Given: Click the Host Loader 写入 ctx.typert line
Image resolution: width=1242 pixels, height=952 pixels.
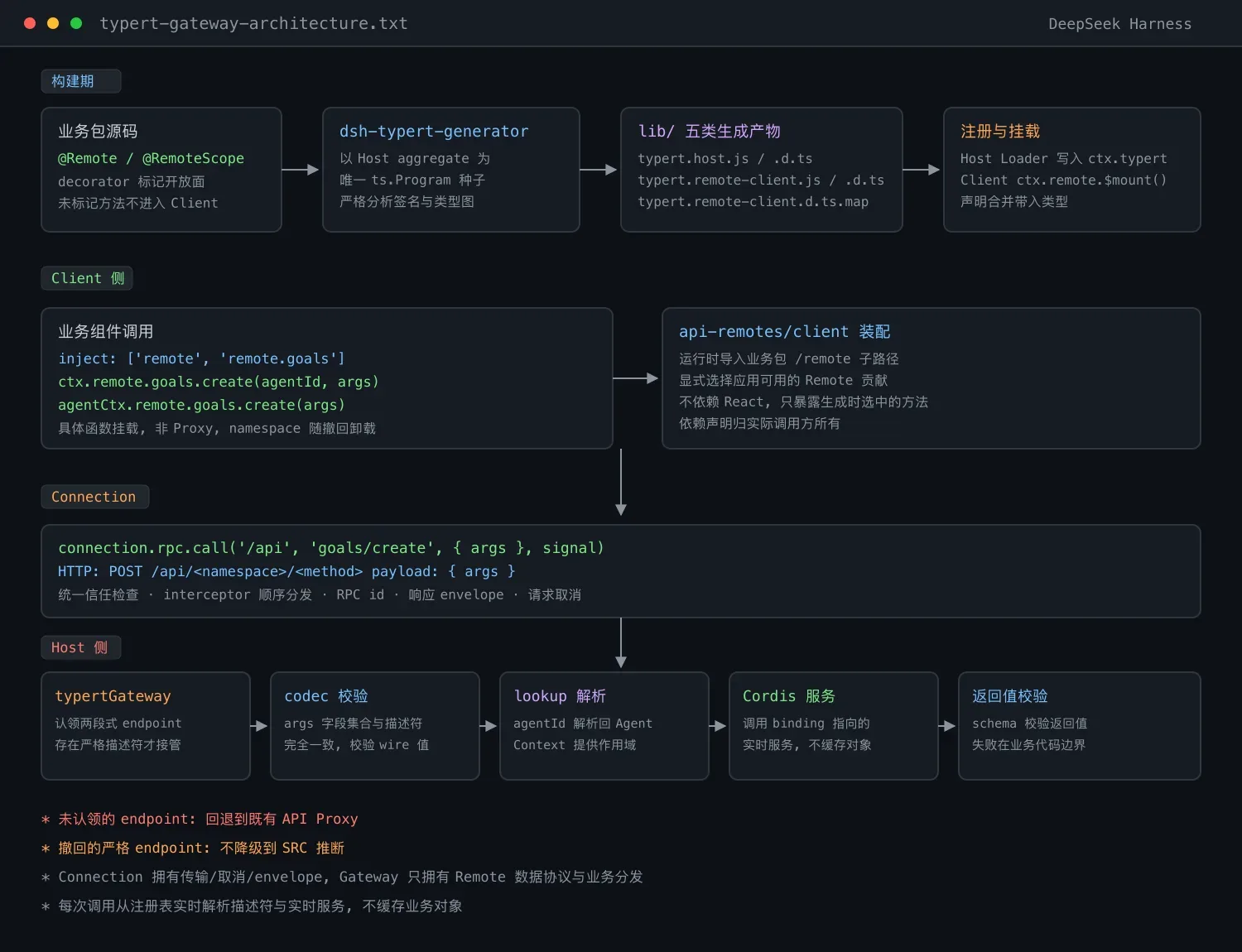Looking at the screenshot, I should [x=1063, y=158].
